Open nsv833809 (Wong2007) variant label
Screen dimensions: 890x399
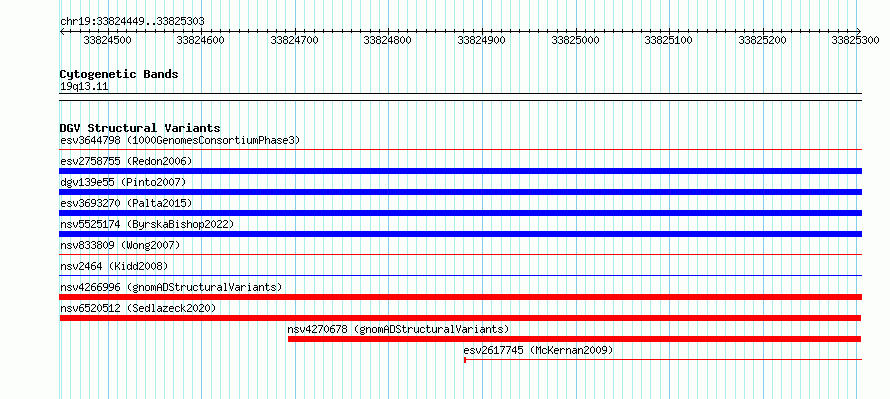(120, 245)
